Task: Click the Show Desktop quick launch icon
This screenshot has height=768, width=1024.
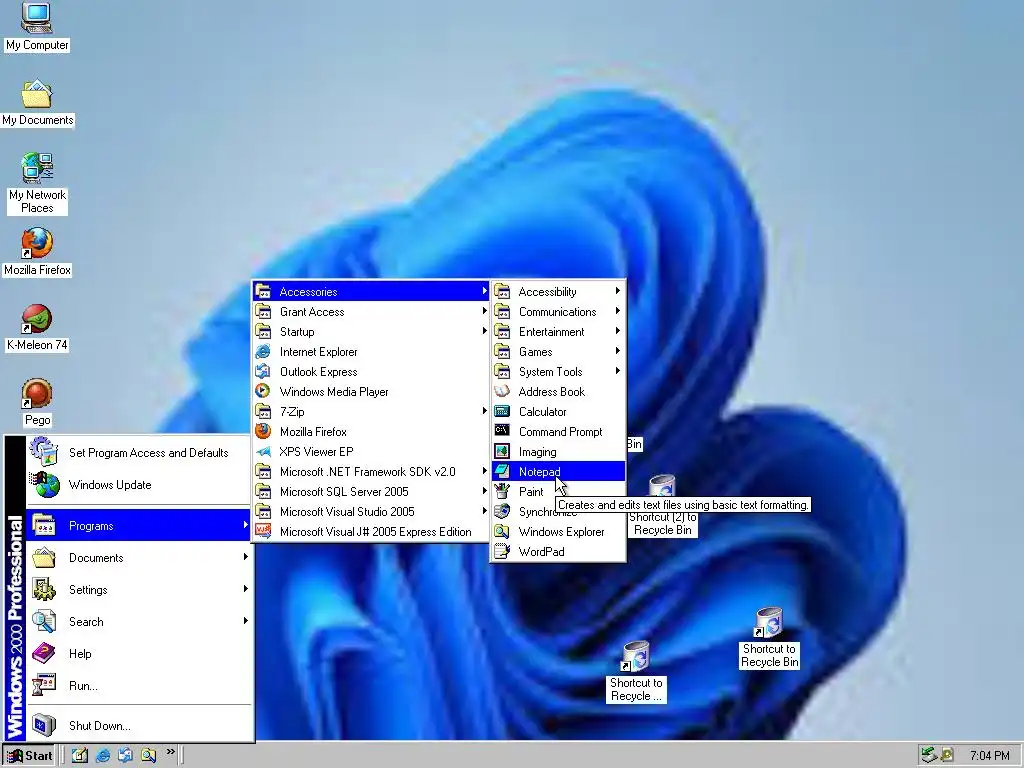Action: (x=80, y=755)
